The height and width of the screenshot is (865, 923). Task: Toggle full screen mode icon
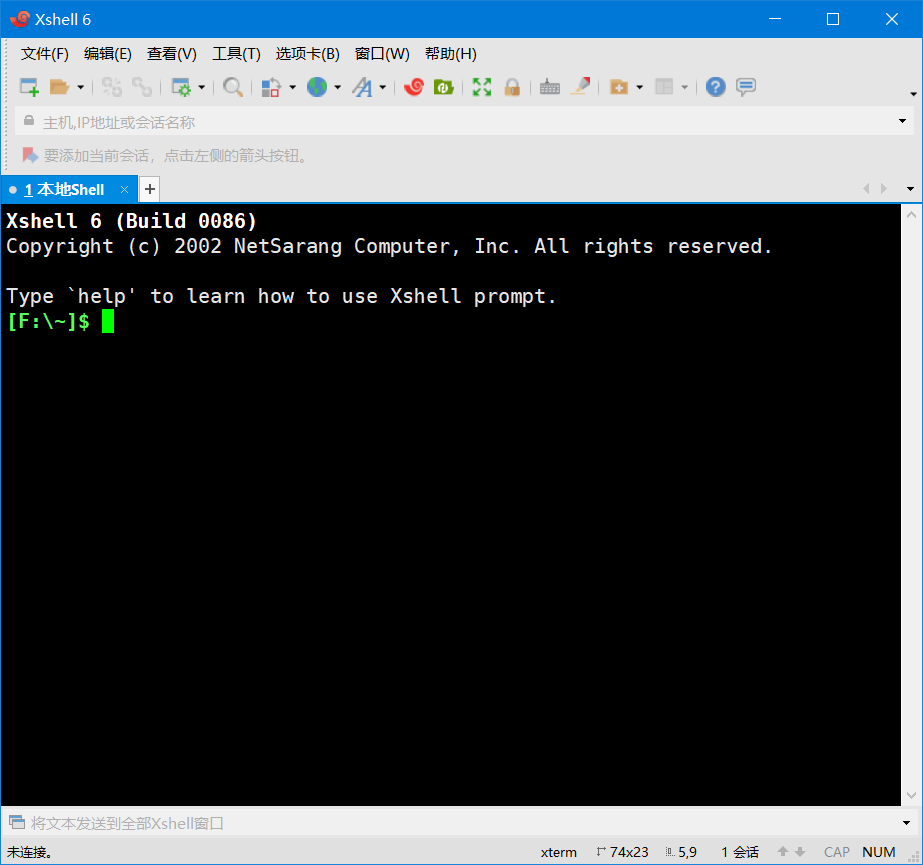tap(482, 87)
